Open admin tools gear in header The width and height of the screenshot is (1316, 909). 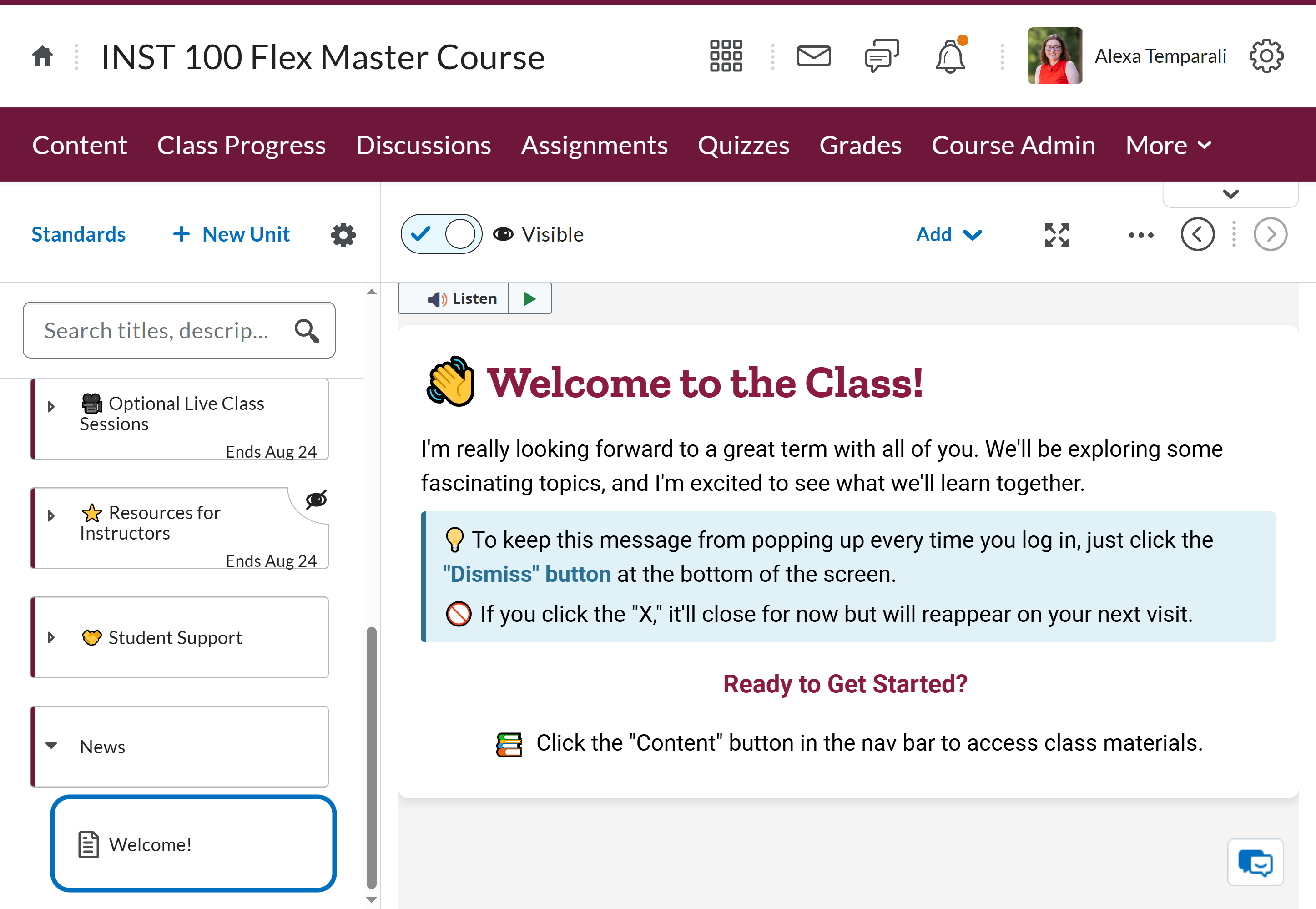coord(1266,56)
